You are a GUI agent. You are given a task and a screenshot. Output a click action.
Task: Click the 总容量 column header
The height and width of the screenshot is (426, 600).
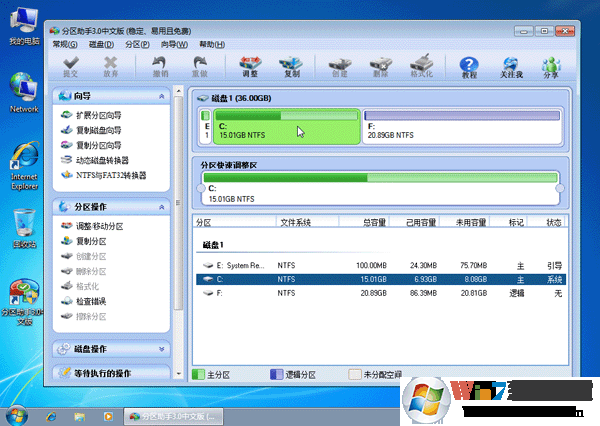pyautogui.click(x=364, y=222)
